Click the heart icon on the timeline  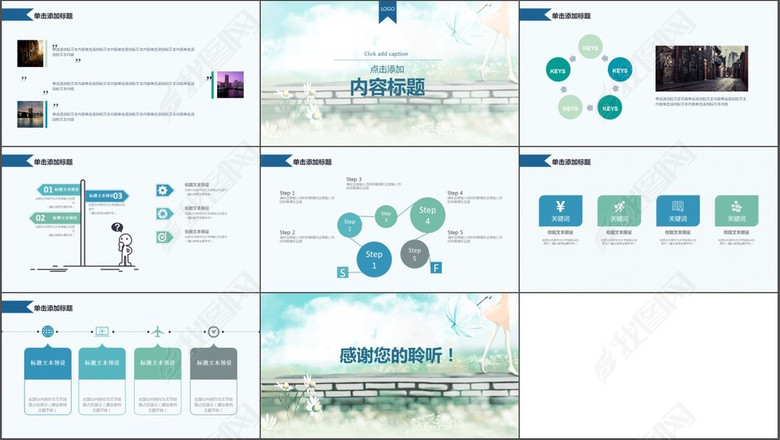213,331
